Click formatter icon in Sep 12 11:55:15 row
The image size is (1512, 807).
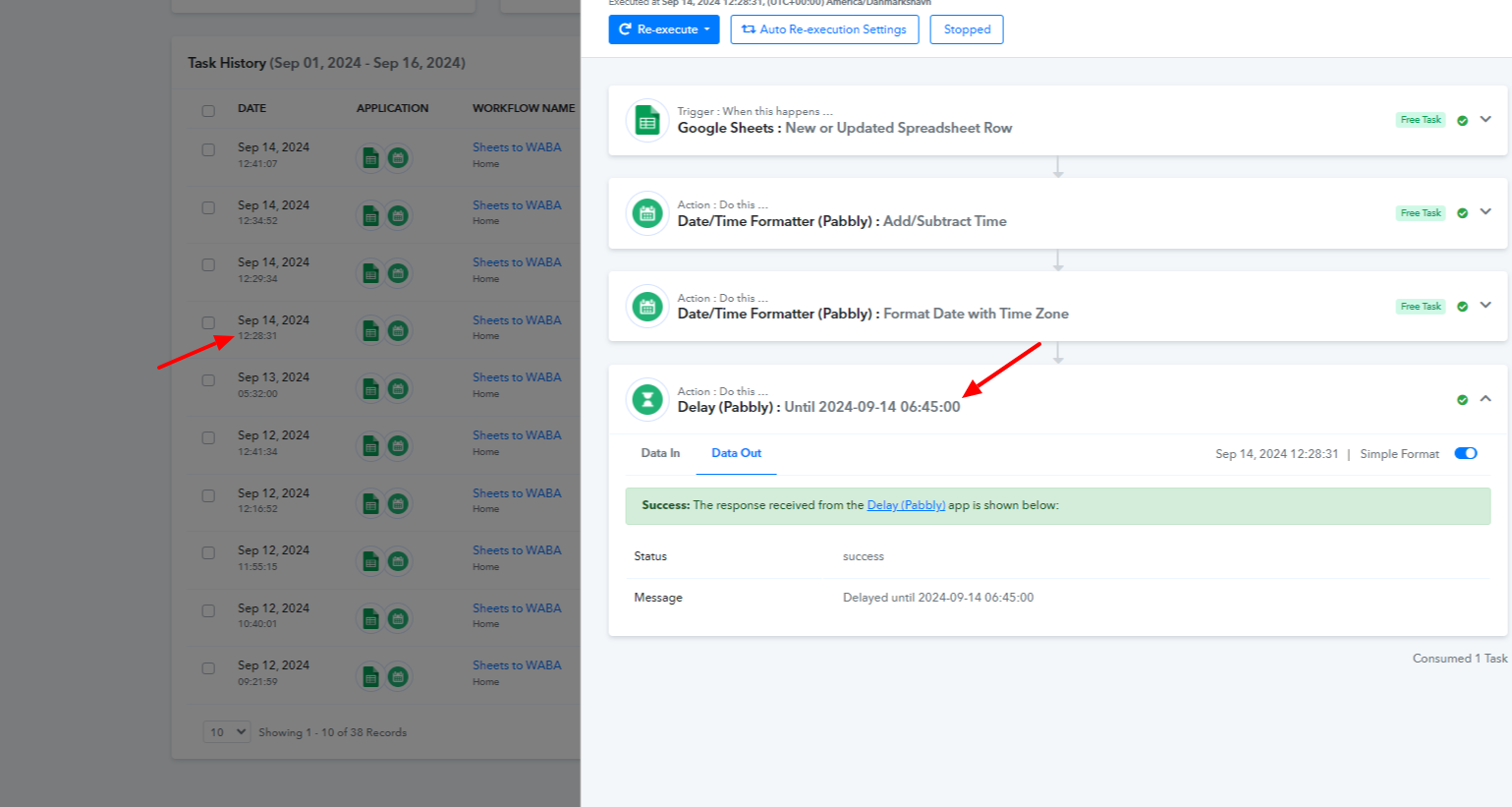[398, 561]
